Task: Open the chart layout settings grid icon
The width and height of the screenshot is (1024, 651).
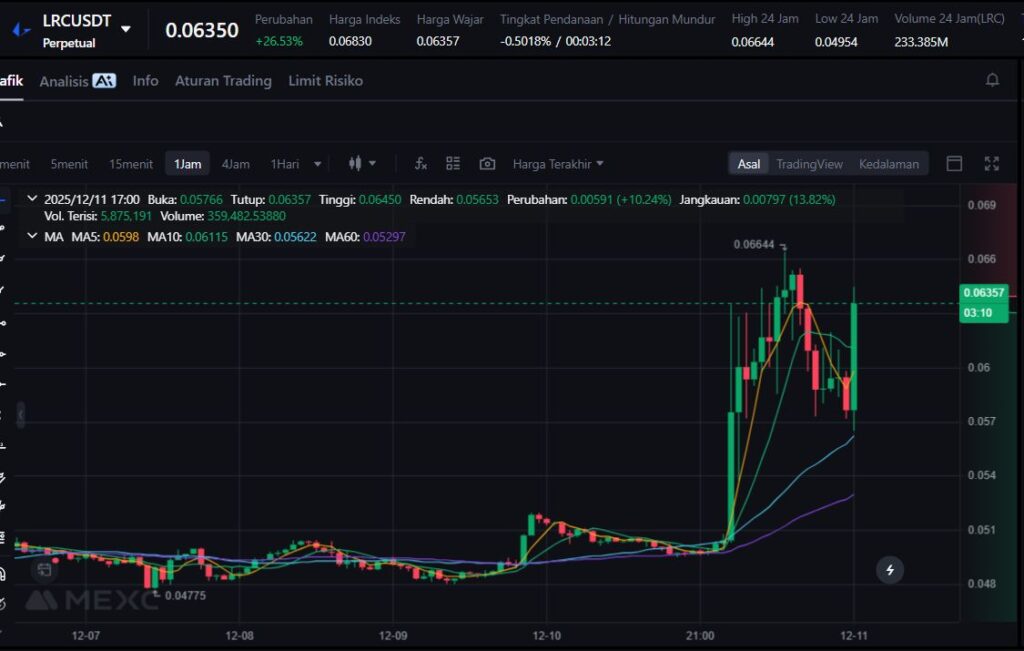Action: coord(453,164)
